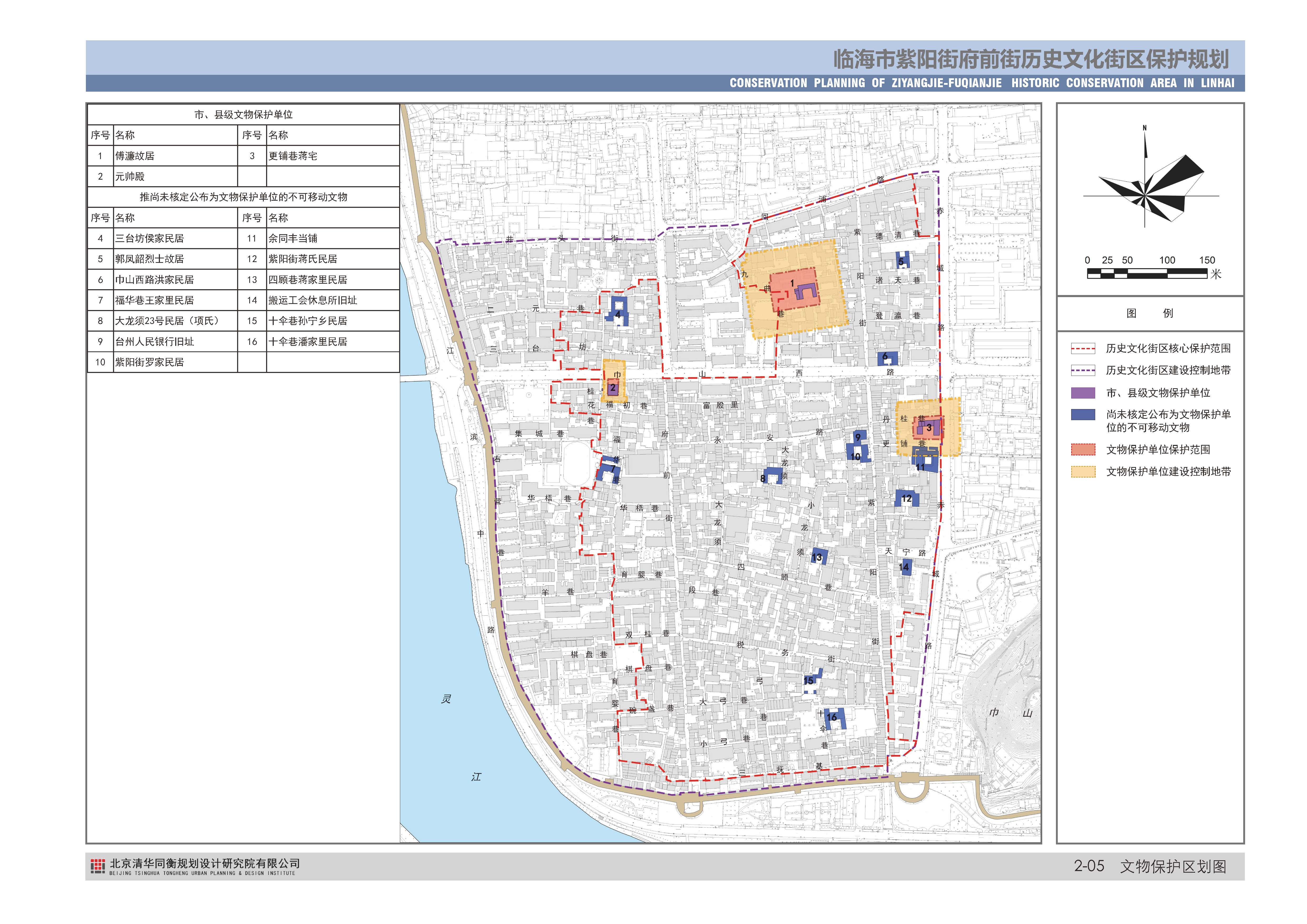The width and height of the screenshot is (1307, 924).
Task: Click the English title Conservation Planning of Ziyangjie-Fuqianjie
Action: coord(982,83)
